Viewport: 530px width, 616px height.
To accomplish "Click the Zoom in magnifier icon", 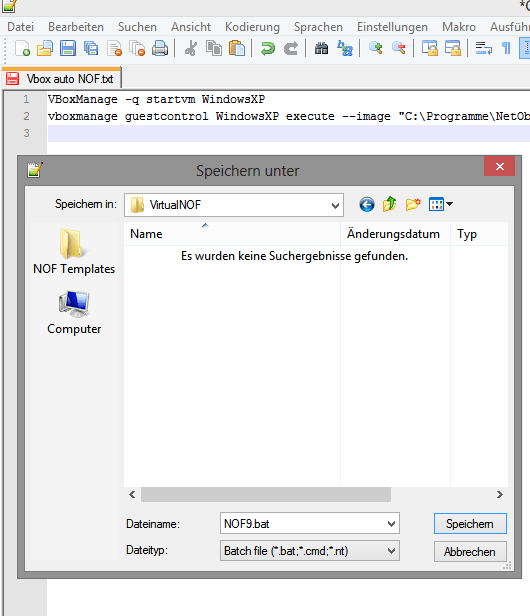I will [376, 49].
